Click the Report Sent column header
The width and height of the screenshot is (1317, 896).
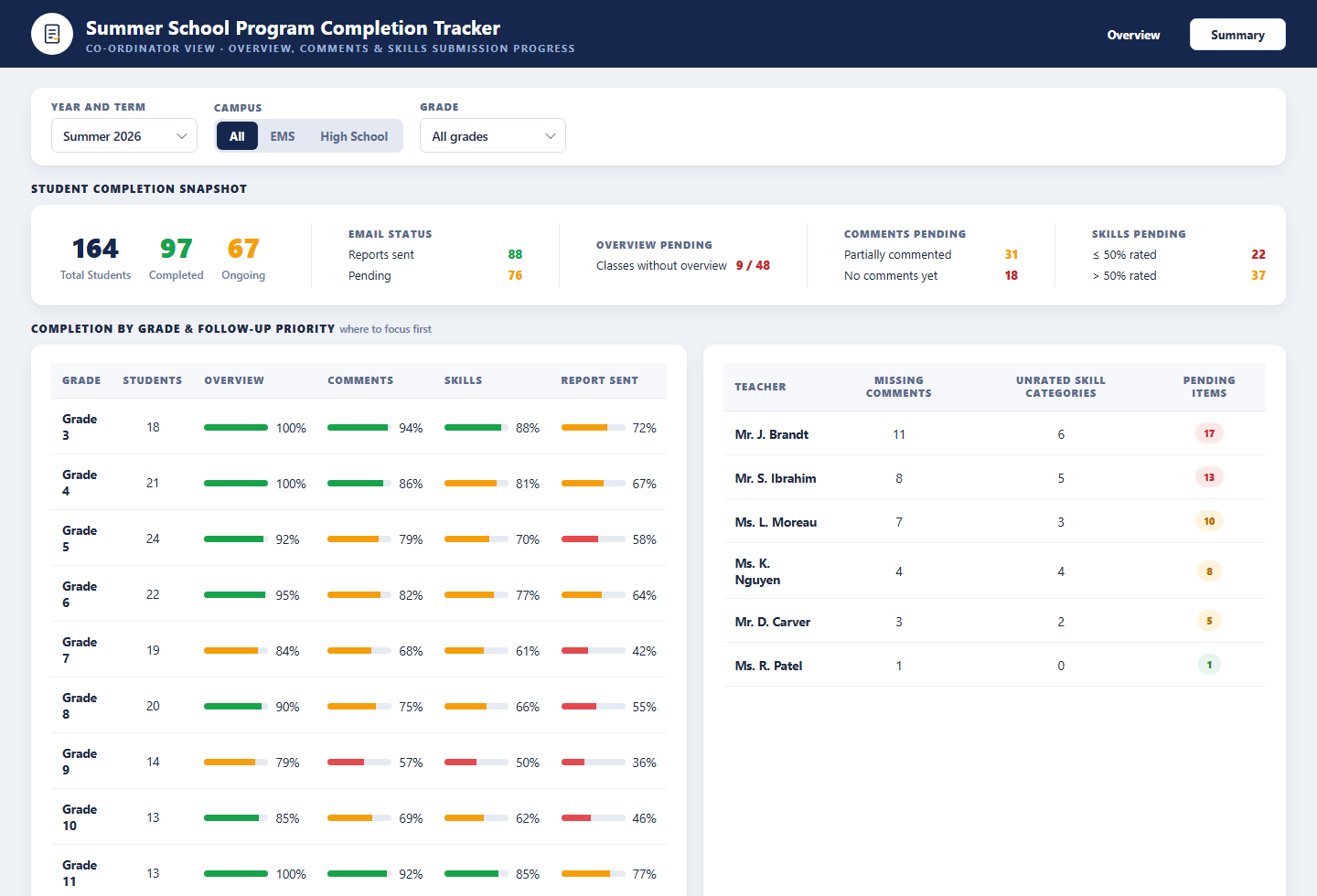[600, 380]
